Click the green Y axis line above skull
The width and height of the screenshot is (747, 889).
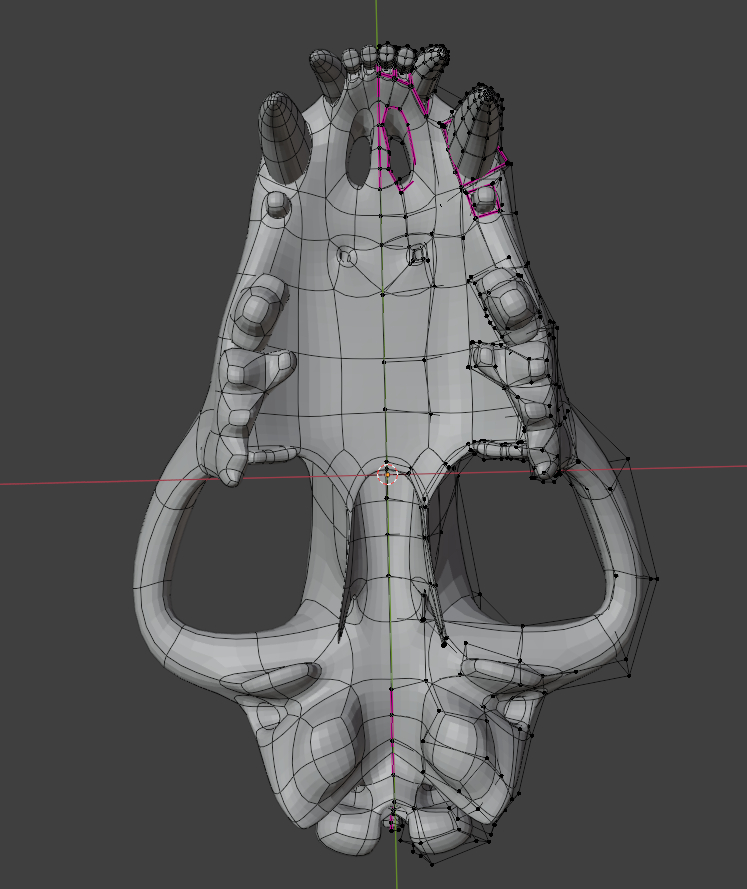[377, 20]
